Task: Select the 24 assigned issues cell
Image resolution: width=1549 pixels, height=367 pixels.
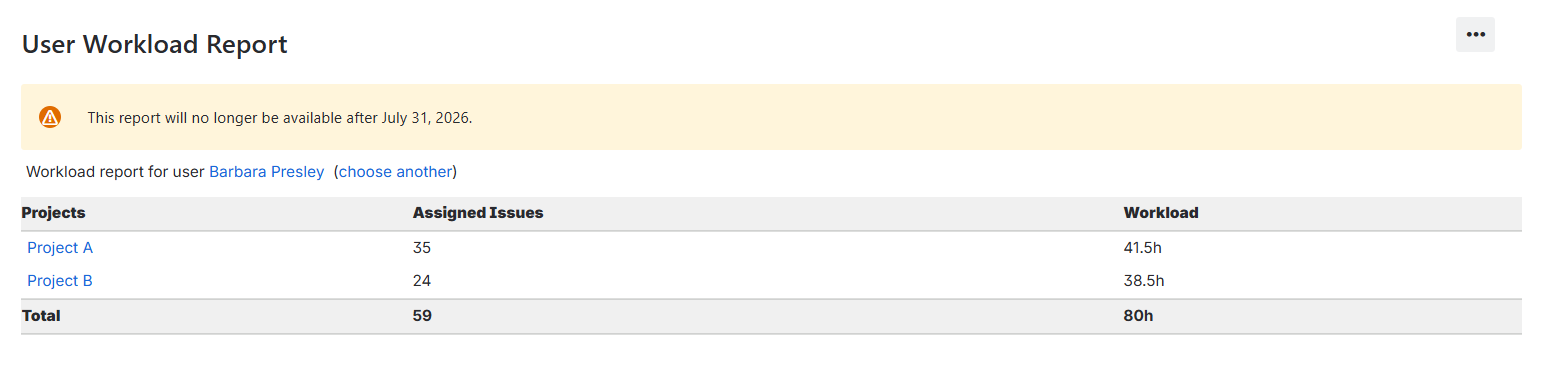Action: pos(422,281)
